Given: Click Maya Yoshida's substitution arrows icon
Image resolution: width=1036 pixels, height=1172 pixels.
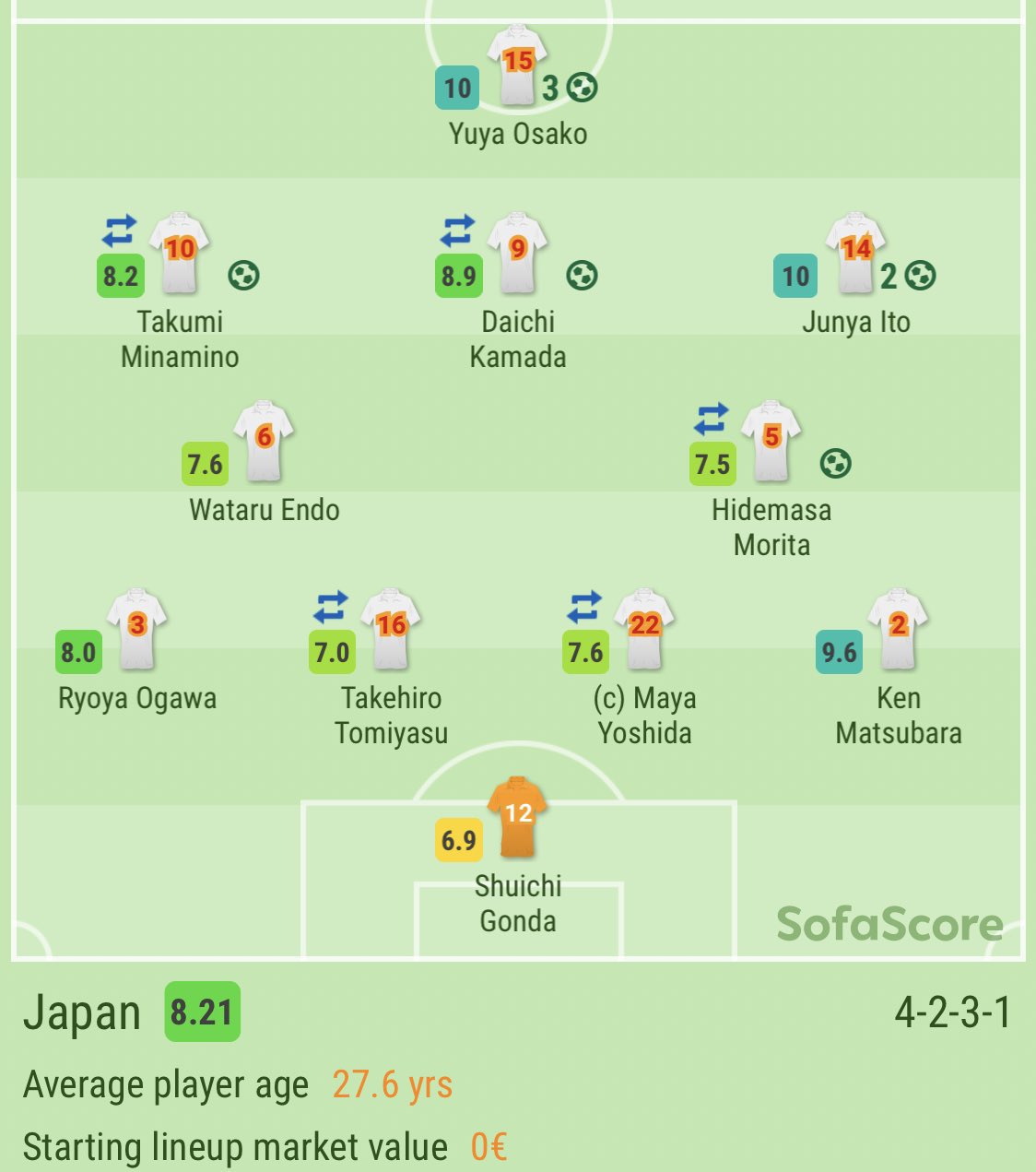Looking at the screenshot, I should [x=583, y=607].
